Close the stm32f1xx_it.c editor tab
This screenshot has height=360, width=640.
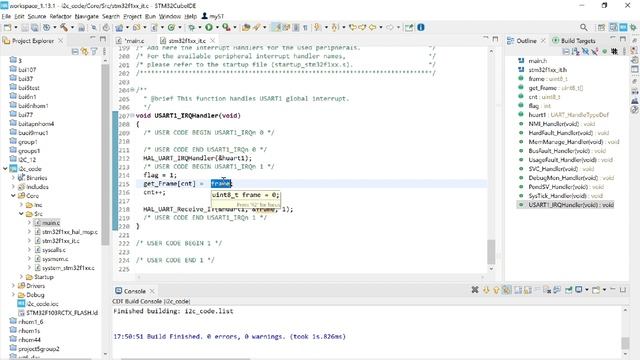coord(213,41)
